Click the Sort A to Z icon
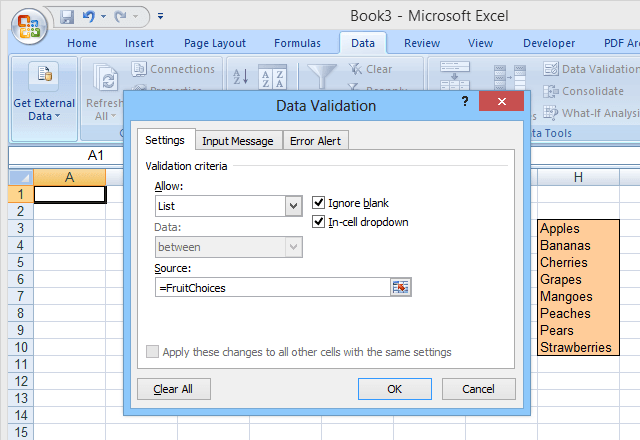The height and width of the screenshot is (440, 640). pyautogui.click(x=241, y=78)
